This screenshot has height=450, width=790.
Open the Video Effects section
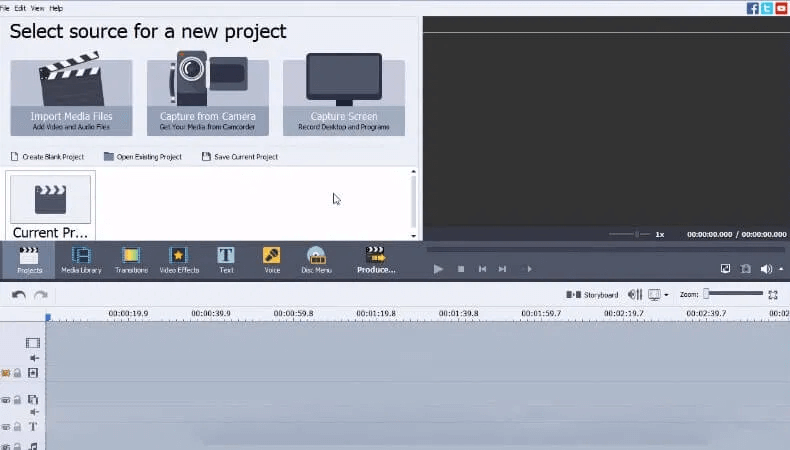[179, 260]
